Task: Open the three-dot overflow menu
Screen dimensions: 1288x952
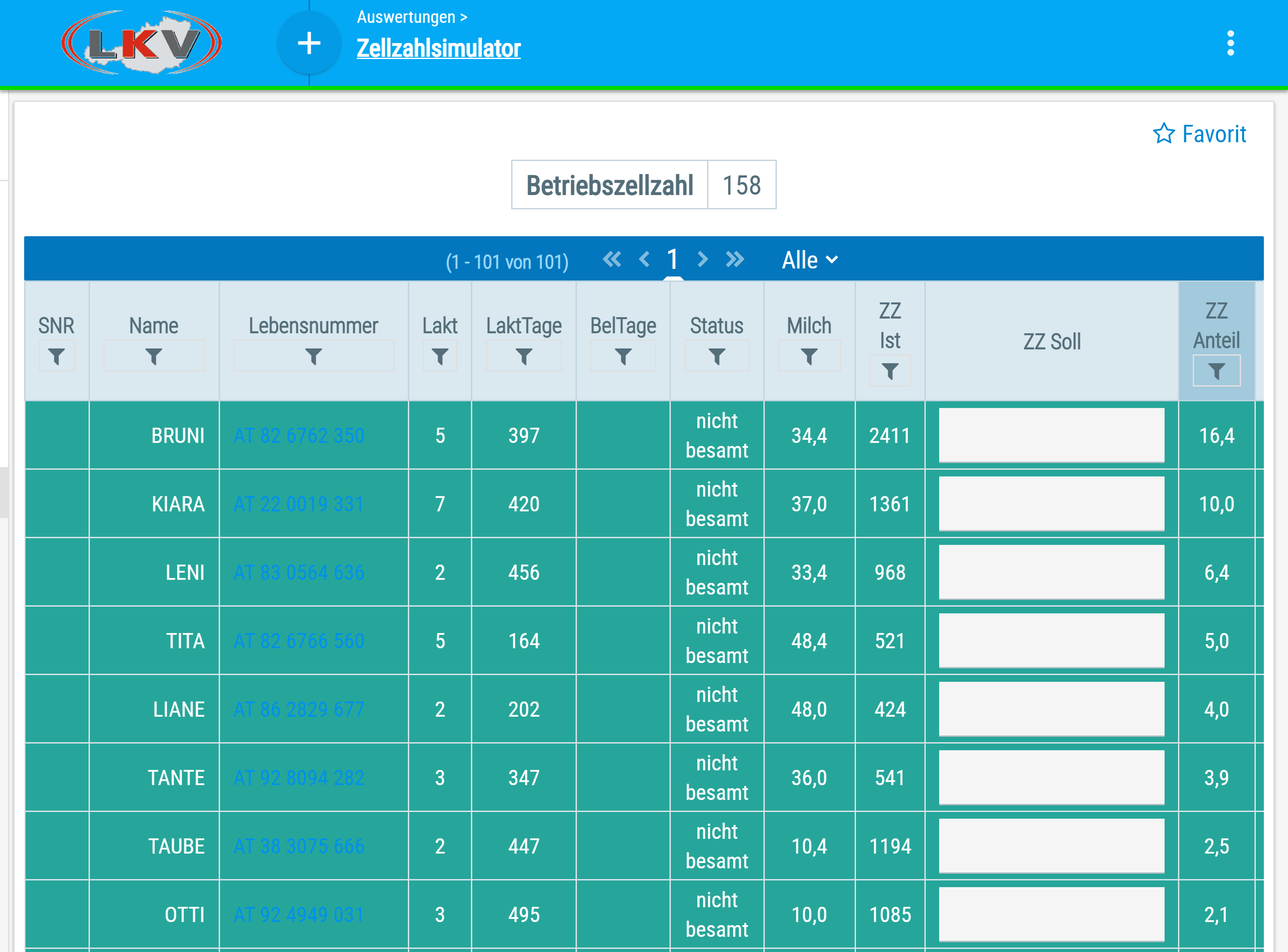Action: pos(1230,43)
